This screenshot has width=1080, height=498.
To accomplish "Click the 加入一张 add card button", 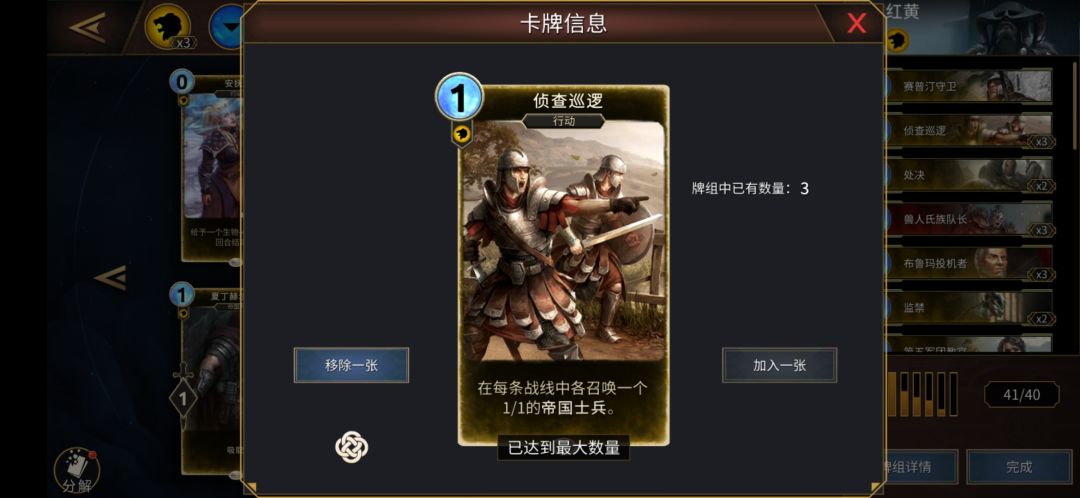I will click(779, 365).
